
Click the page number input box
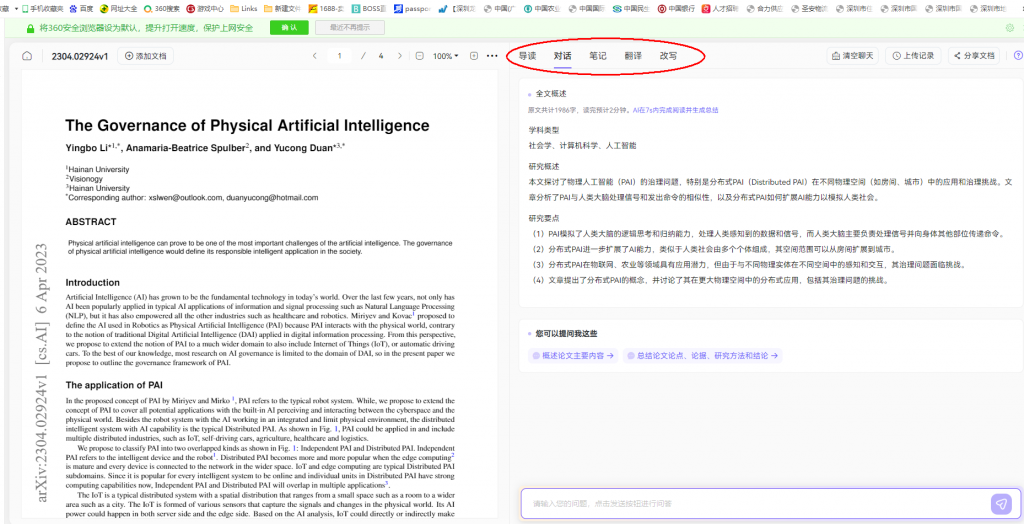point(340,56)
